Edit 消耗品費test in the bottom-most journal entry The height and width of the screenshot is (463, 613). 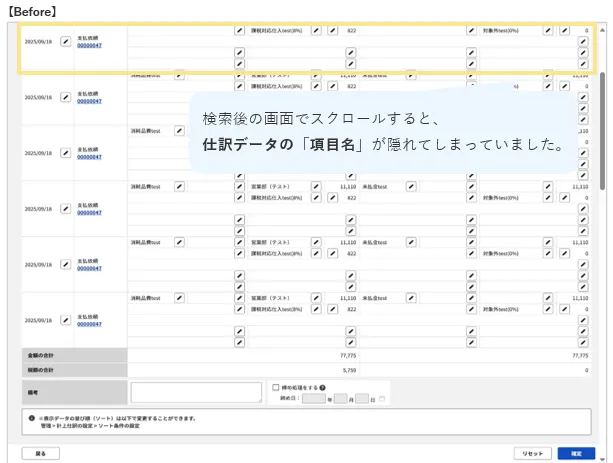179,298
